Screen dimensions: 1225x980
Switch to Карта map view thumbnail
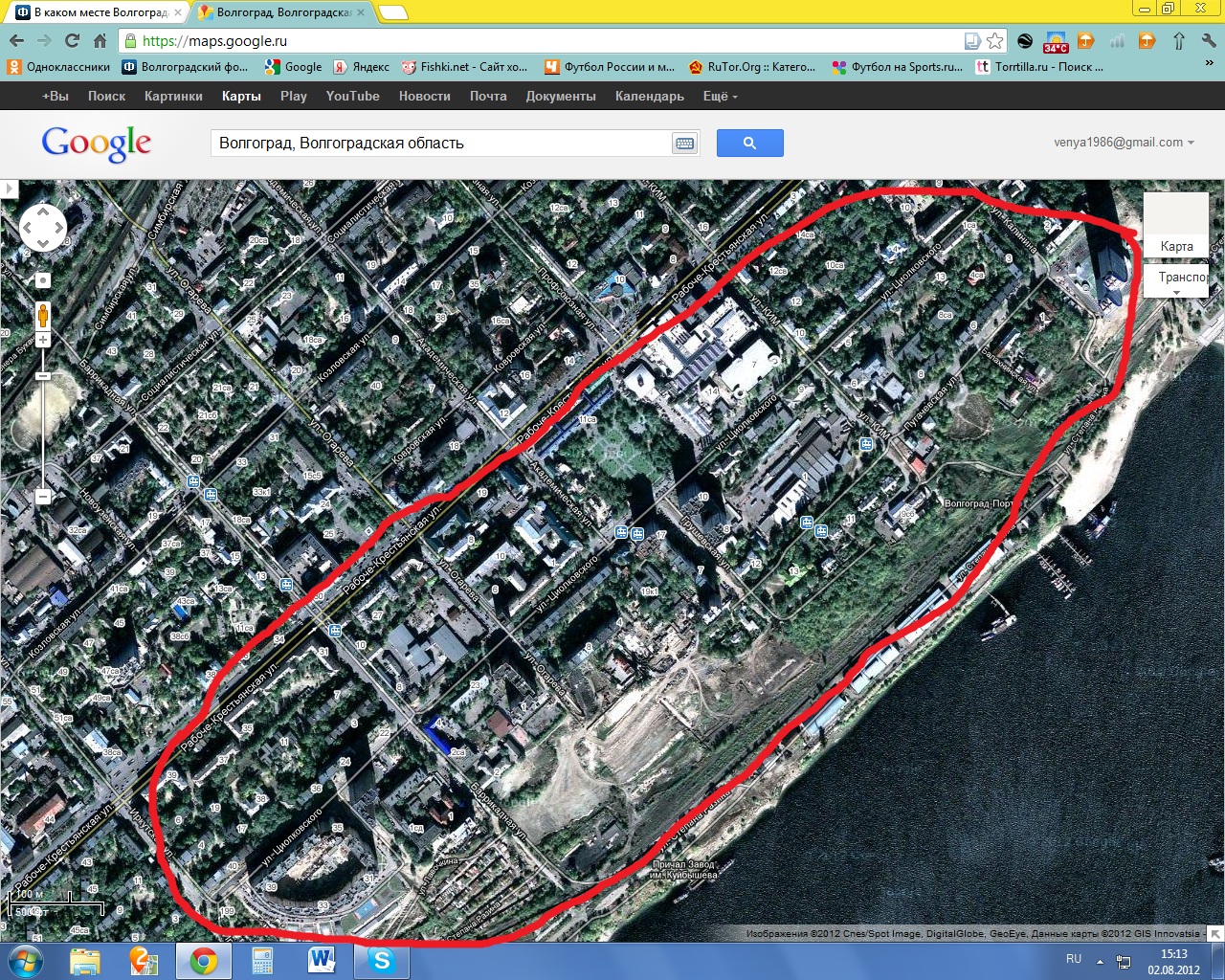point(1176,225)
